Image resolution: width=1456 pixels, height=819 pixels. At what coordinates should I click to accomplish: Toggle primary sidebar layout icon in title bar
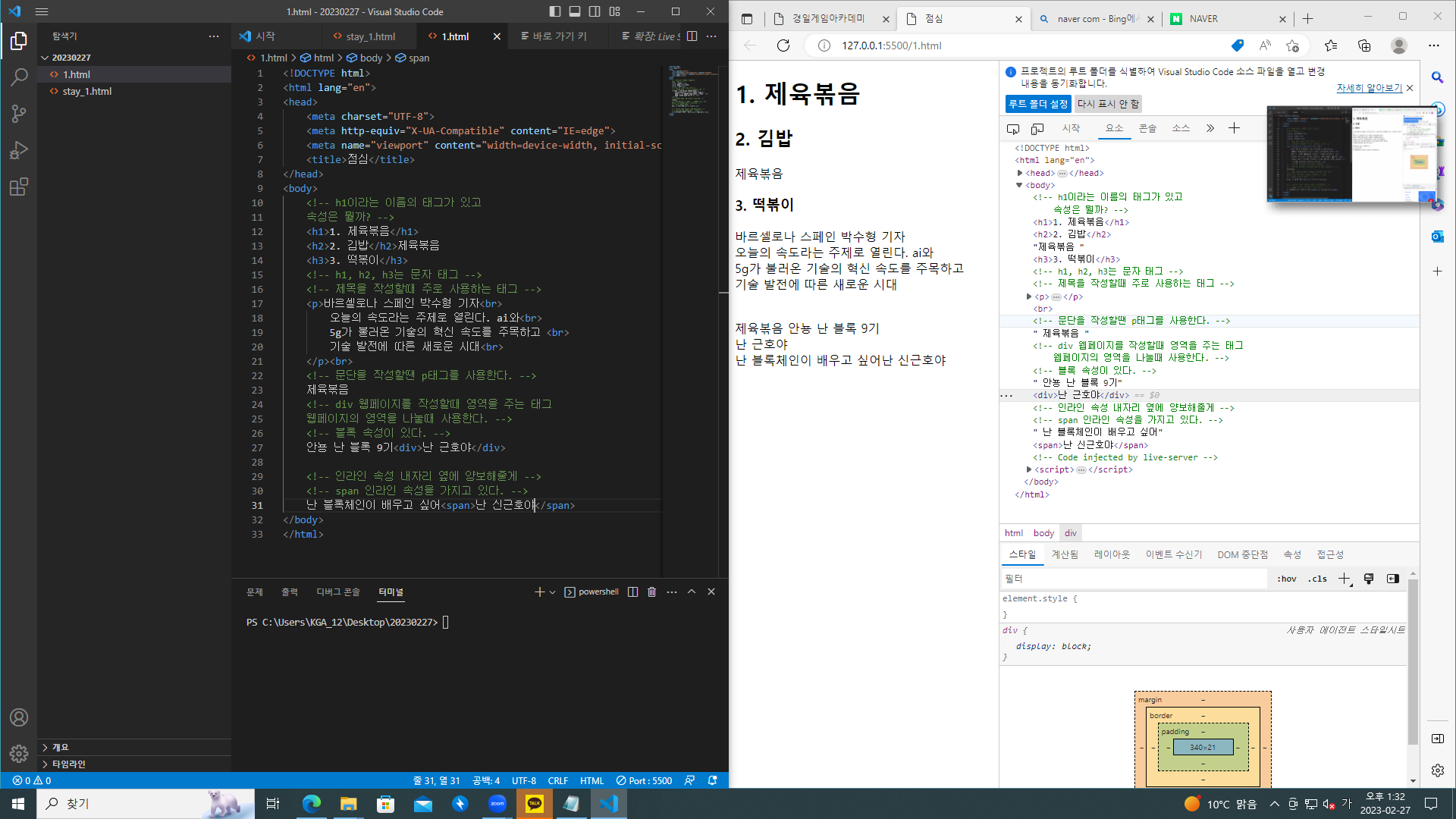tap(555, 11)
